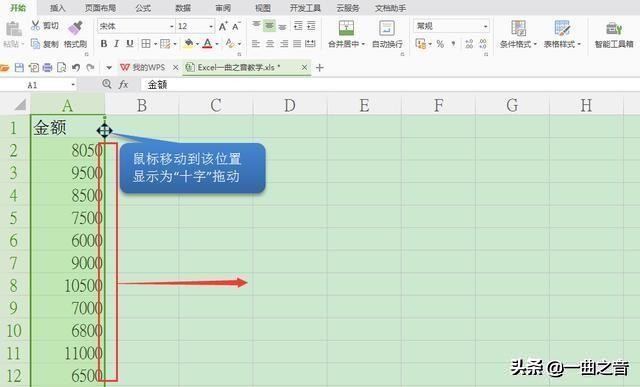Select the Format Painter (格式刷) brush
The image size is (640, 387).
click(x=76, y=34)
